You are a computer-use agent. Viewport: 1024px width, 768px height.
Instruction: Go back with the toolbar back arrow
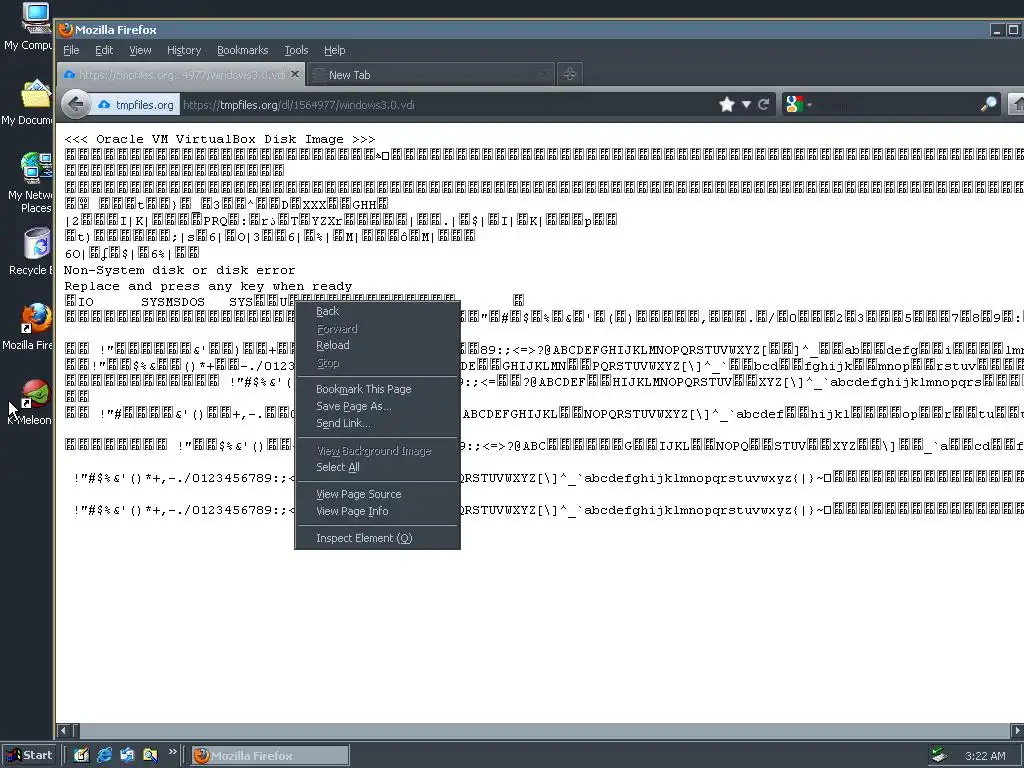pyautogui.click(x=76, y=104)
